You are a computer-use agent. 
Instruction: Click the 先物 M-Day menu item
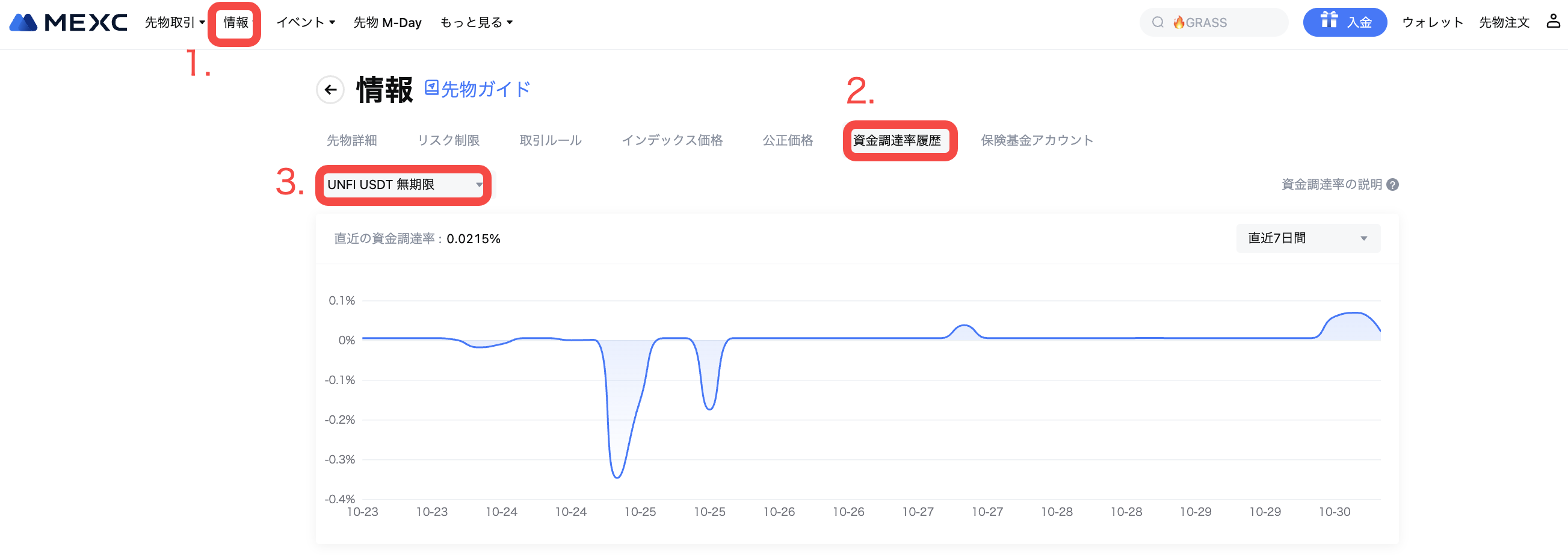(x=387, y=22)
